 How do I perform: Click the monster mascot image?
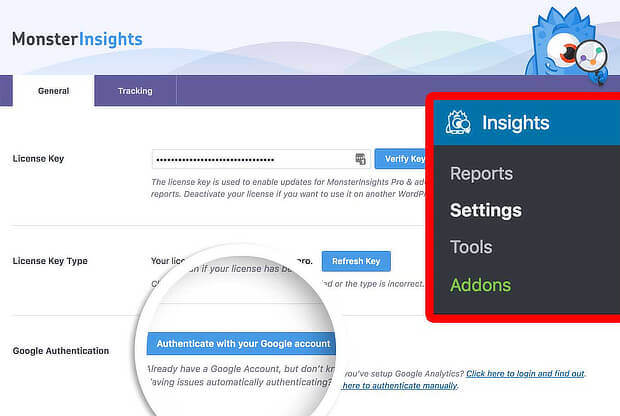tap(566, 44)
